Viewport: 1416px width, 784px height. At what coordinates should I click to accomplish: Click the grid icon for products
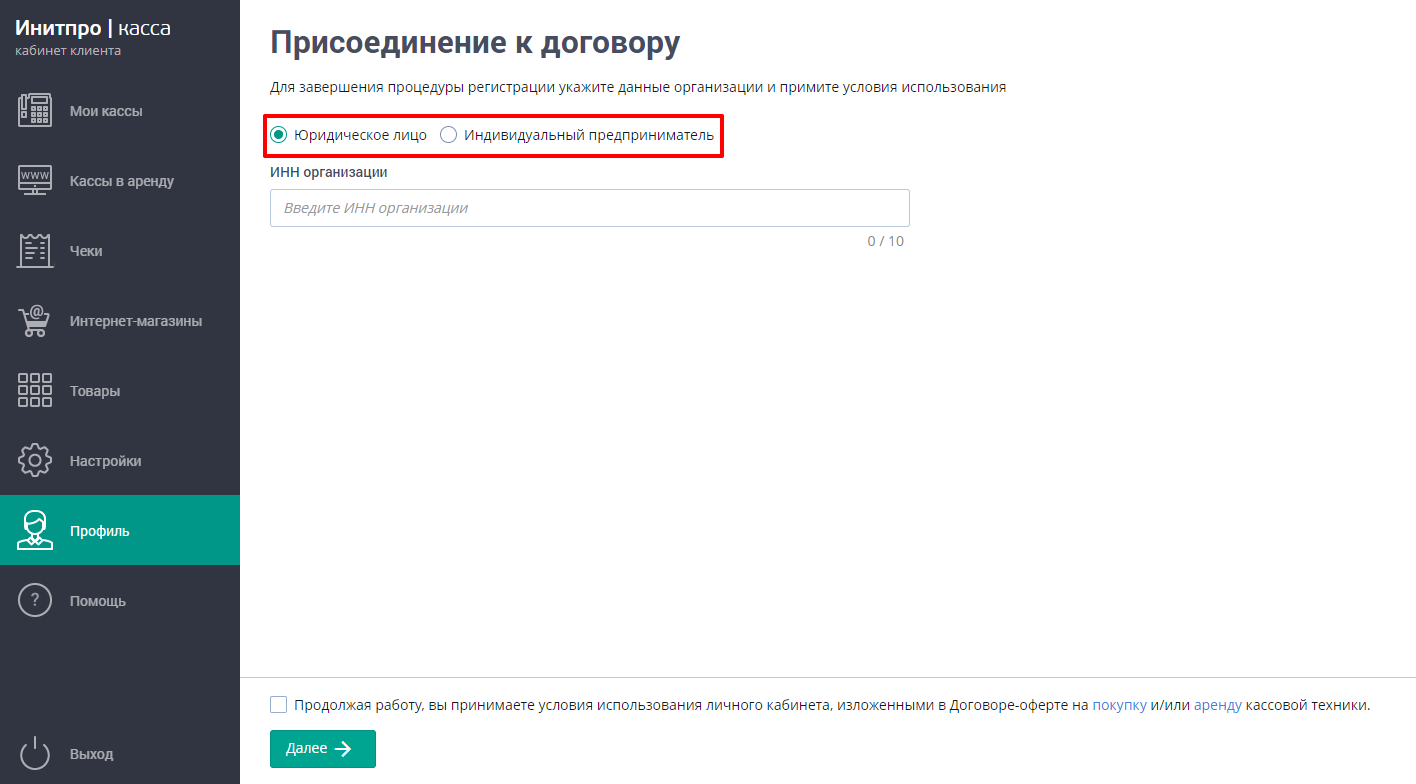pyautogui.click(x=35, y=390)
